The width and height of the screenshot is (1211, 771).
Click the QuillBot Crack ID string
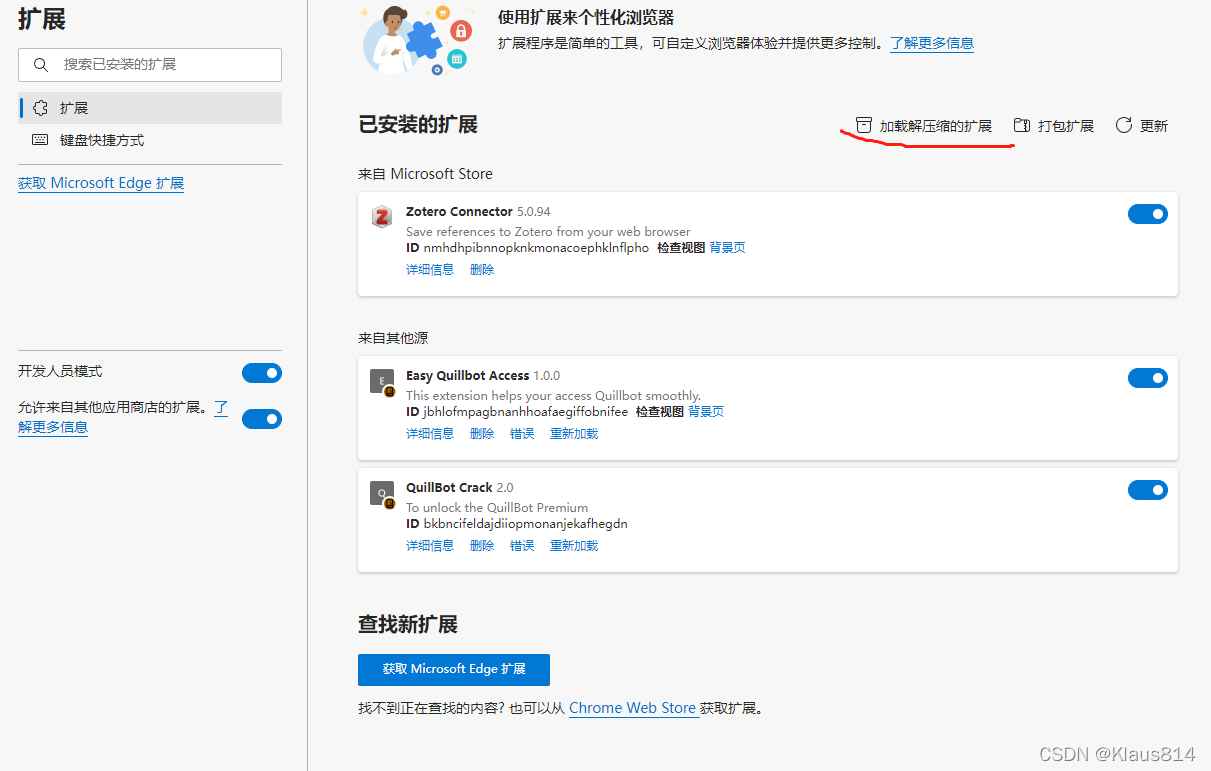[x=525, y=524]
